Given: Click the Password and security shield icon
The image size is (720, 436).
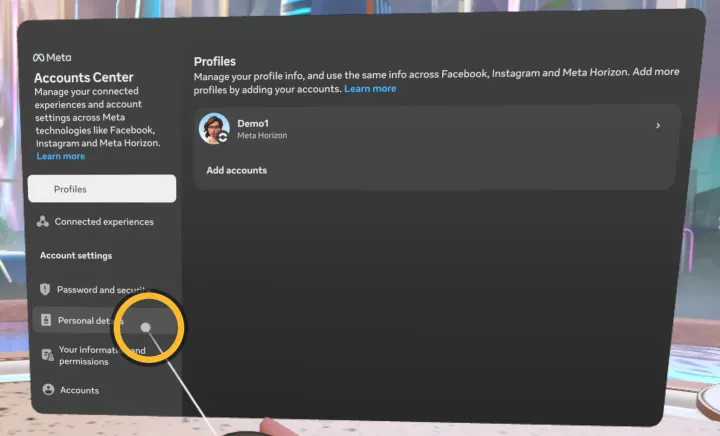Looking at the screenshot, I should point(45,289).
